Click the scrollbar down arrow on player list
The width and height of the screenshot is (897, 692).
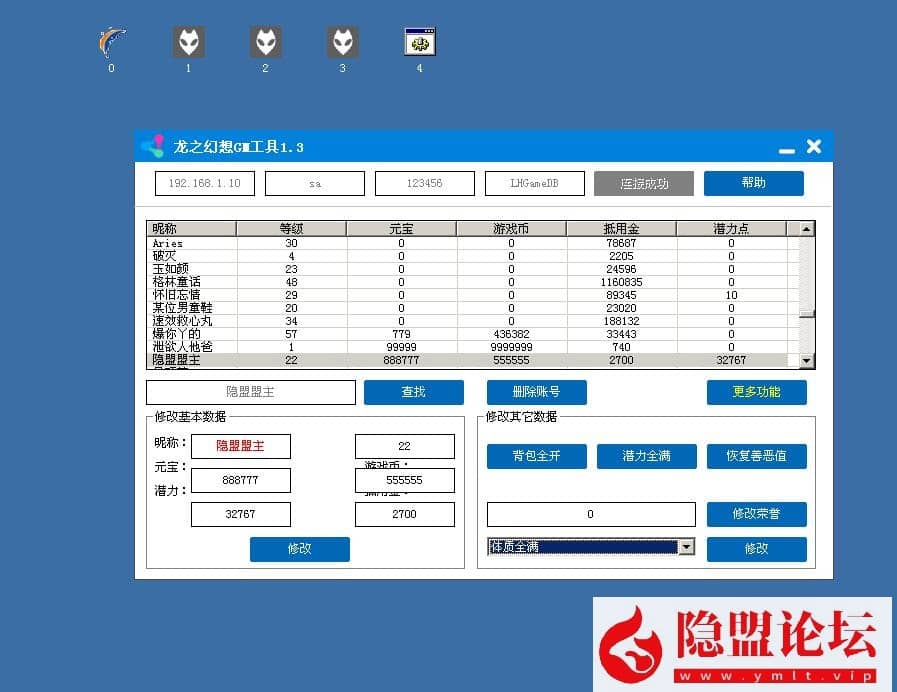[806, 360]
